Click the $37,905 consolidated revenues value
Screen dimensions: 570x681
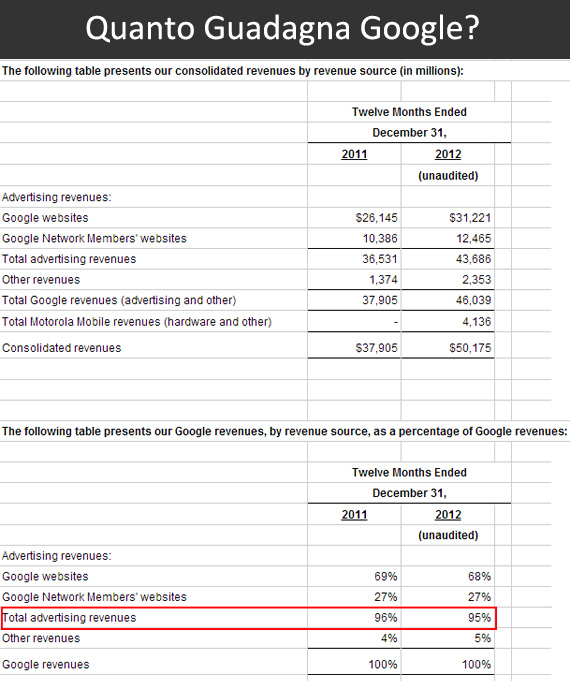click(376, 348)
